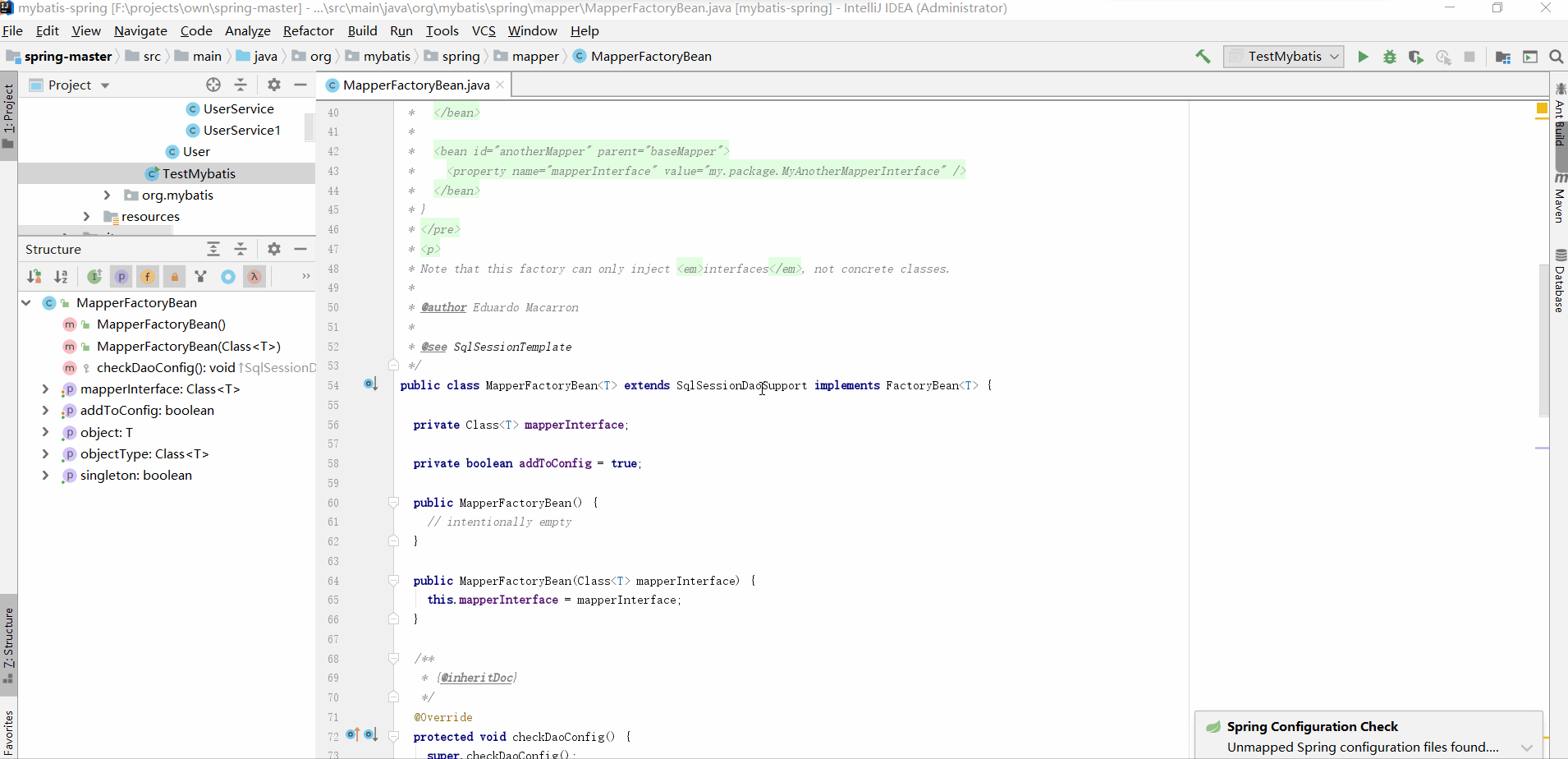Screen dimensions: 1568x759
Task: Select TestMybatis class in the project tree
Action: [x=199, y=174]
